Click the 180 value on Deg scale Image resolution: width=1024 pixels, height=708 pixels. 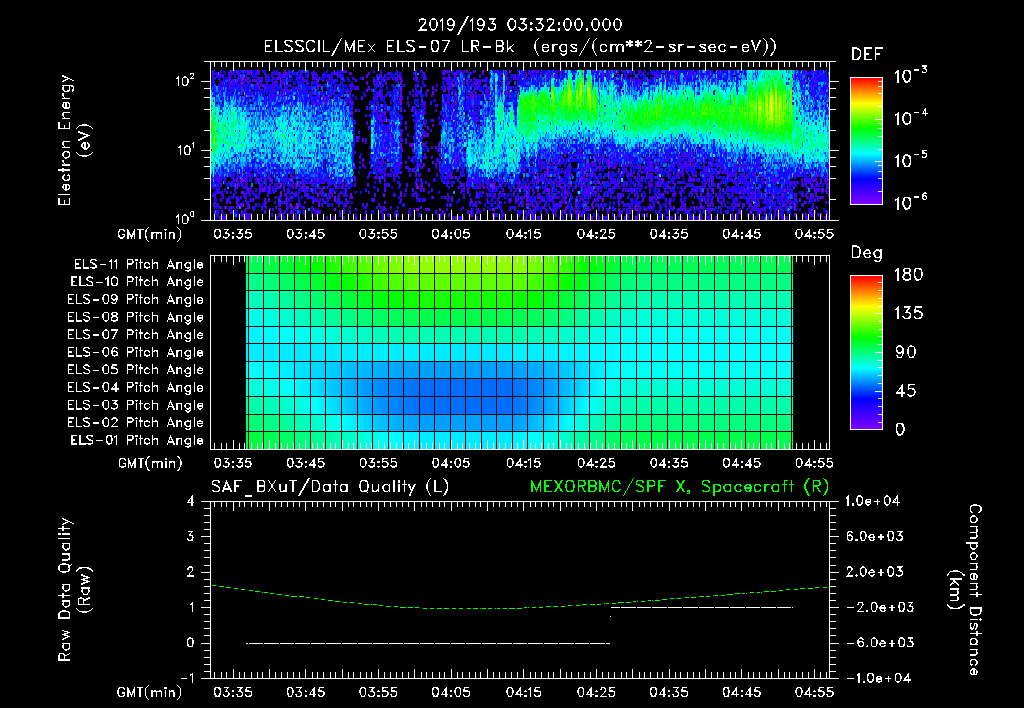pos(908,275)
